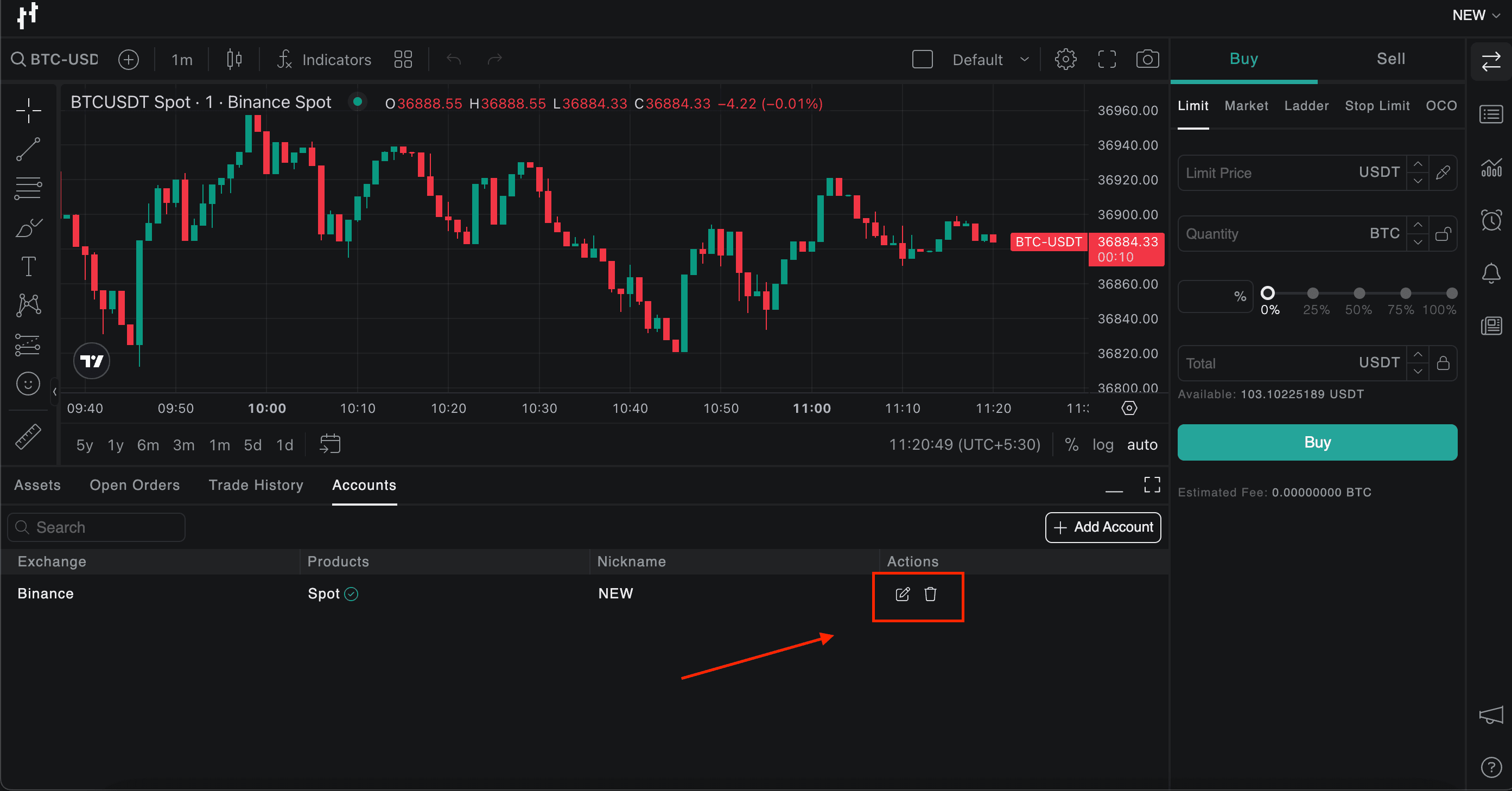Screen dimensions: 1512x791
Task: Select the trend line drawing tool
Action: 28,149
